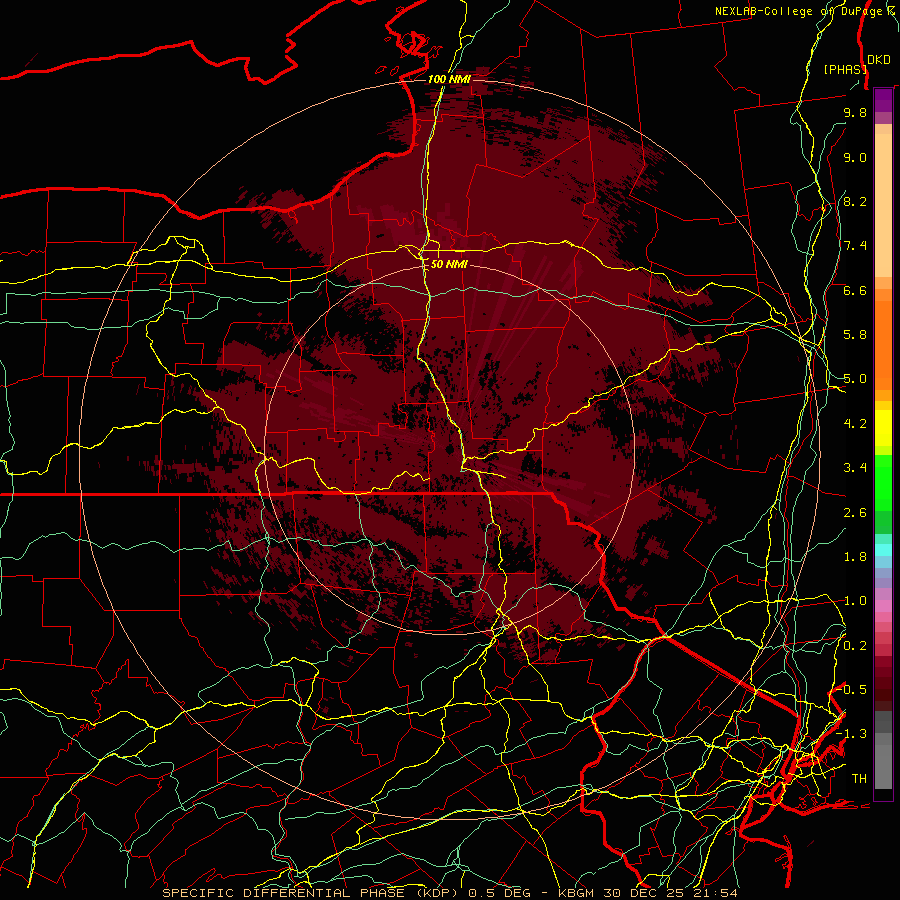Click the 1.8 value on the color scale

[855, 557]
